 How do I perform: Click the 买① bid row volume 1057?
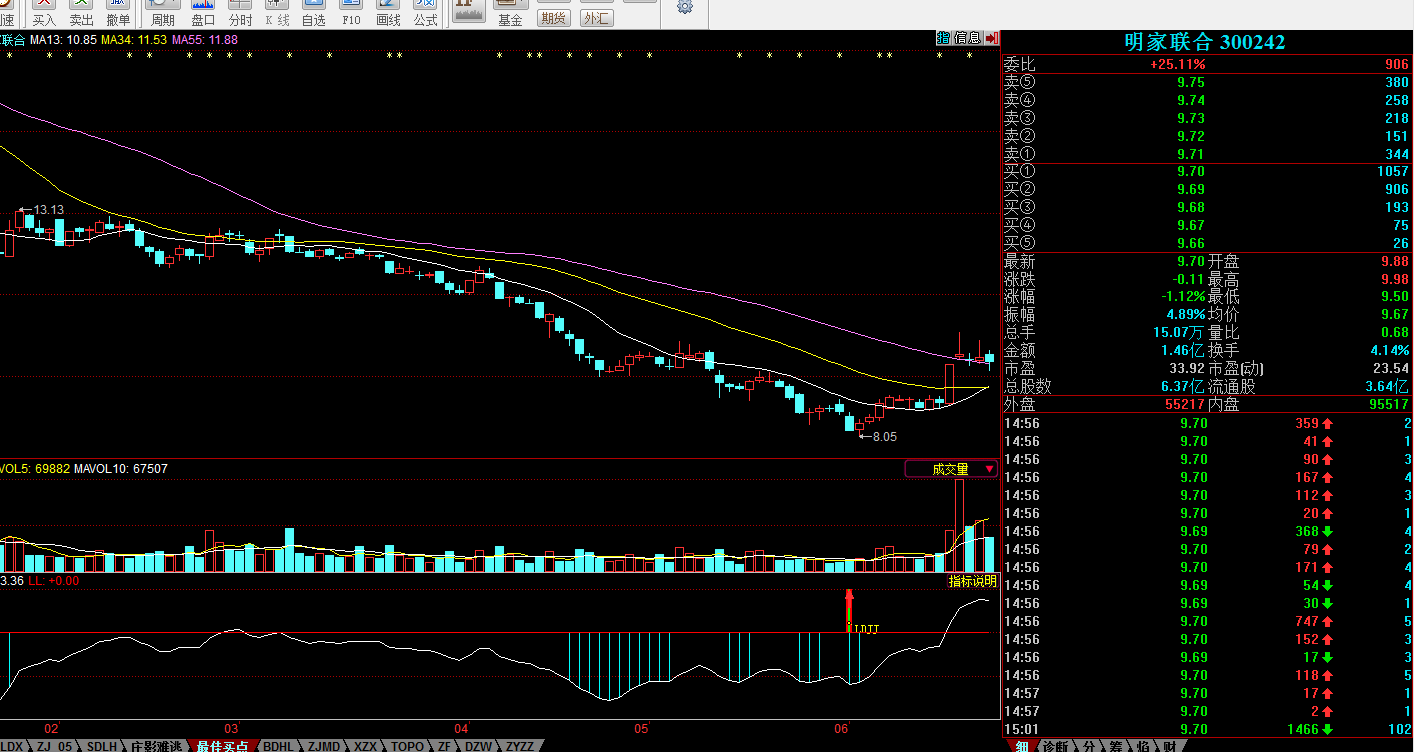click(1392, 172)
